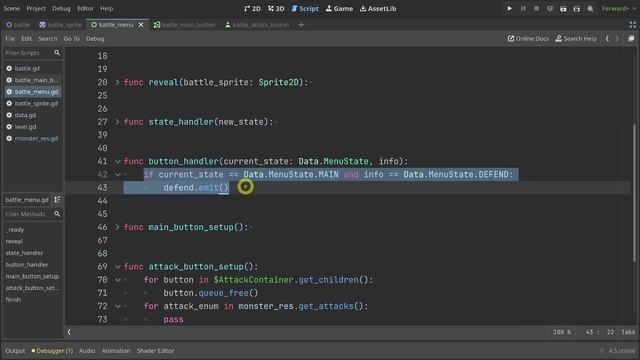Open the Go To menu

(71, 38)
